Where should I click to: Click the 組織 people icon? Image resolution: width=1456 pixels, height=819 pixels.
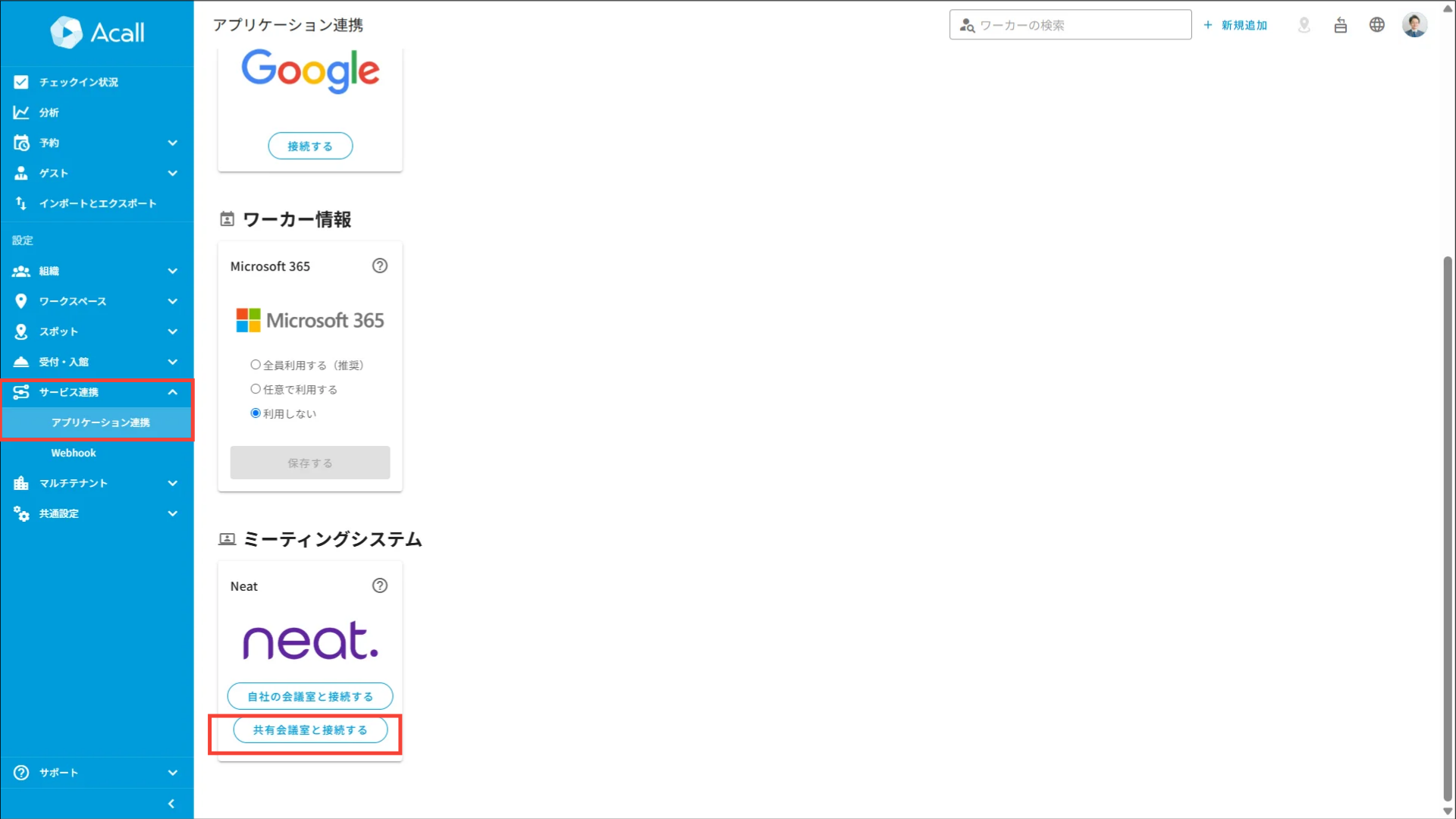click(x=21, y=271)
